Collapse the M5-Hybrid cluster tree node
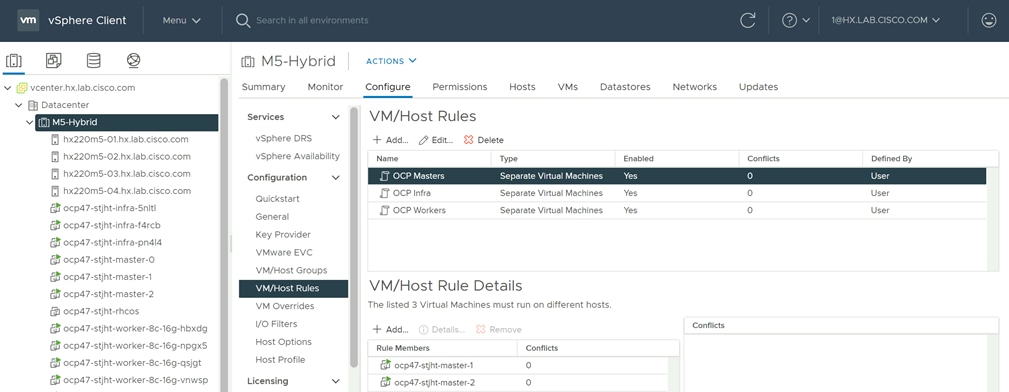The height and width of the screenshot is (392, 1009). pos(30,122)
